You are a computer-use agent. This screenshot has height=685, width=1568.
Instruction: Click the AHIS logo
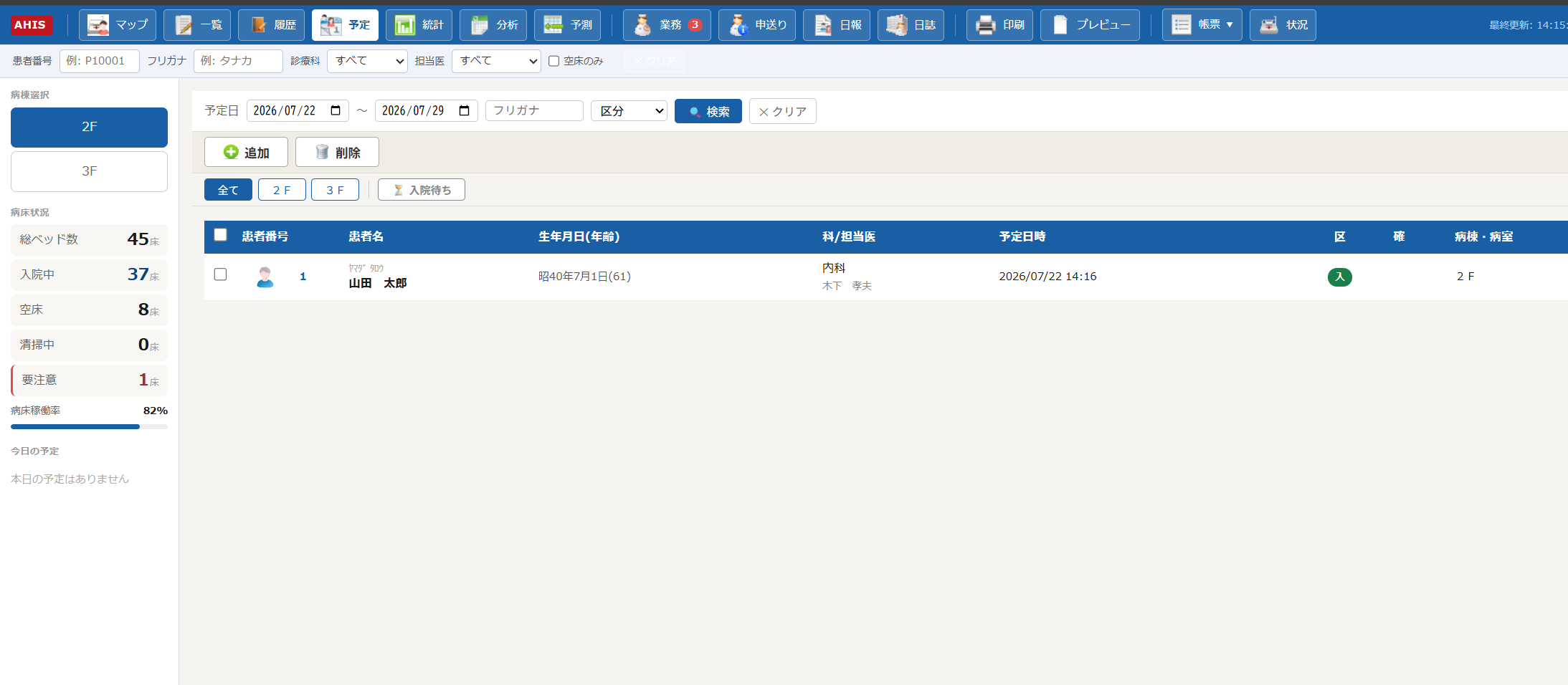pos(31,25)
